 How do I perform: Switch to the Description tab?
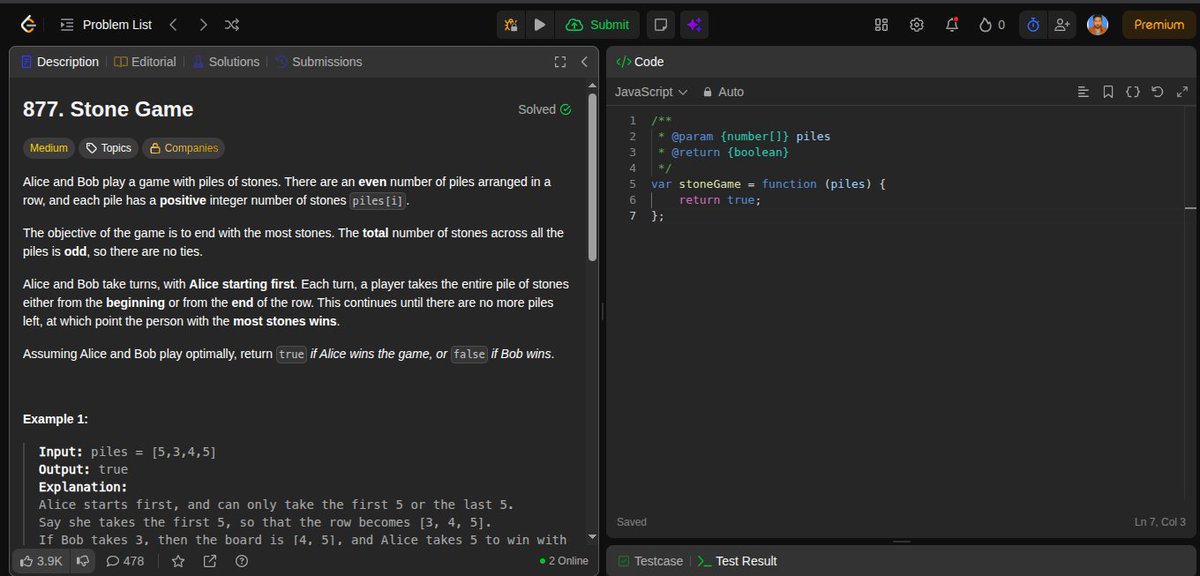59,62
